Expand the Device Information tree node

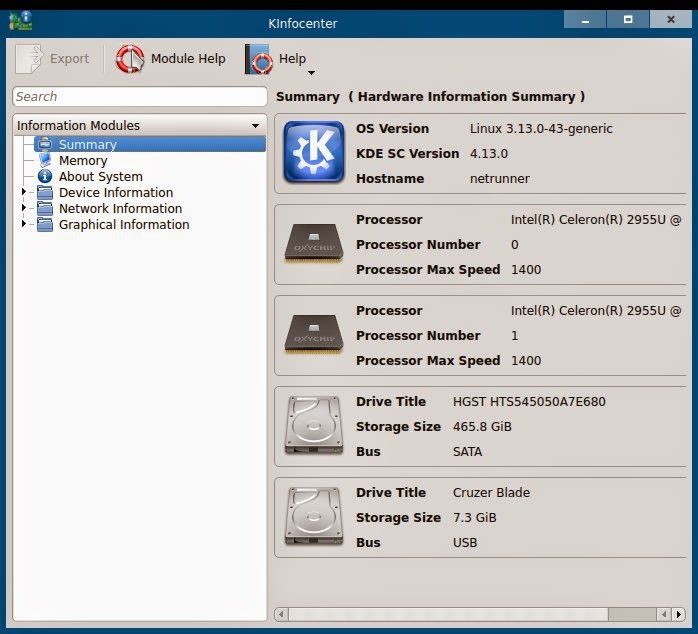pyautogui.click(x=24, y=192)
